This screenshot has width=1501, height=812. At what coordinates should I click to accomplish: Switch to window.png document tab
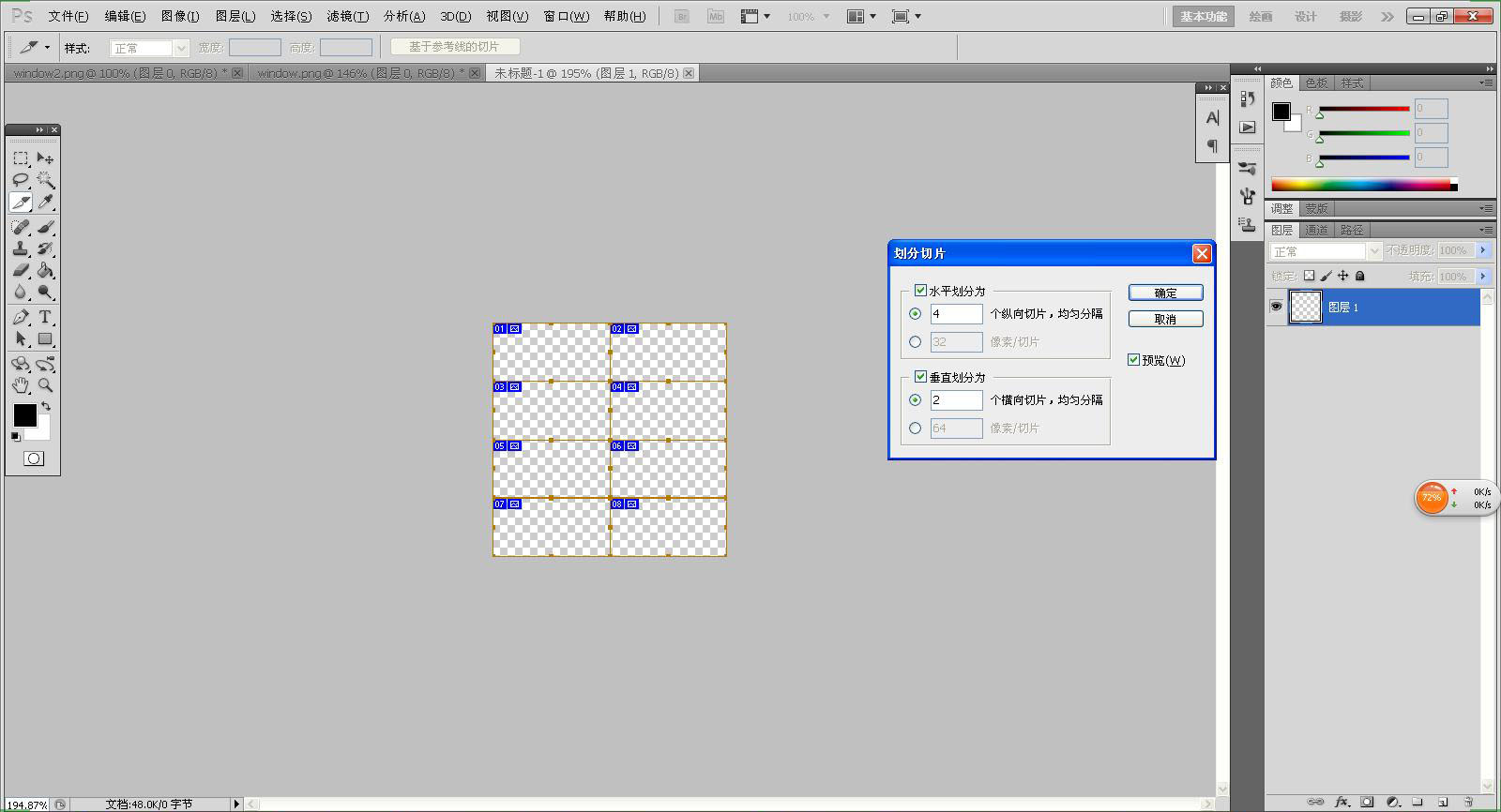pos(361,73)
